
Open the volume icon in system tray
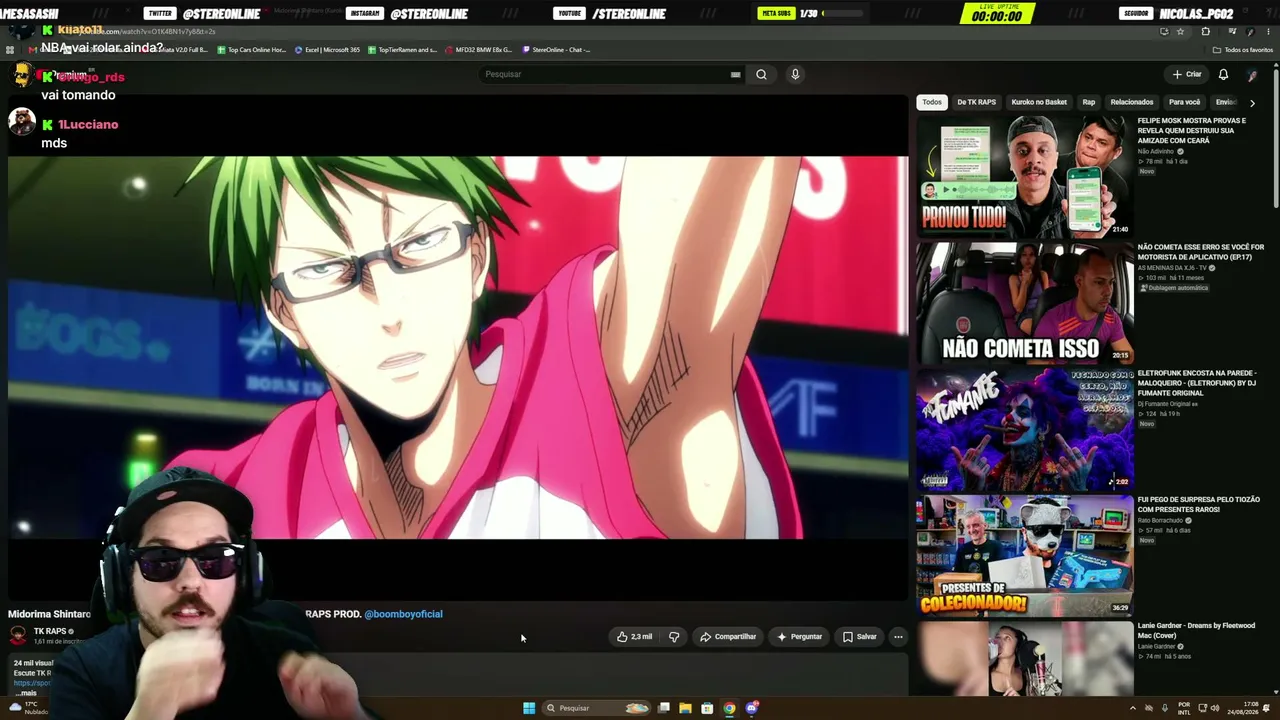point(1215,708)
